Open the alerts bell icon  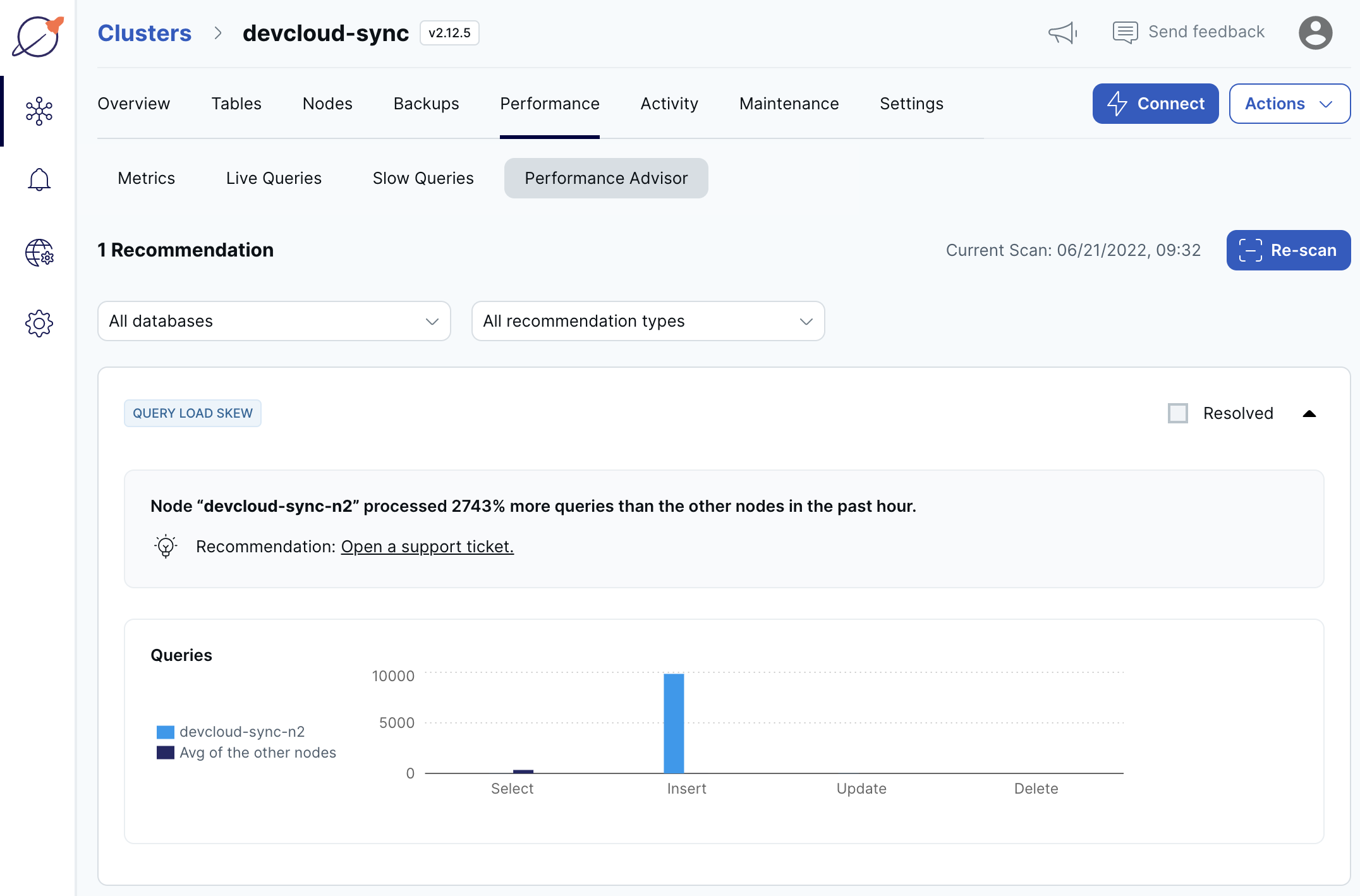tap(39, 179)
